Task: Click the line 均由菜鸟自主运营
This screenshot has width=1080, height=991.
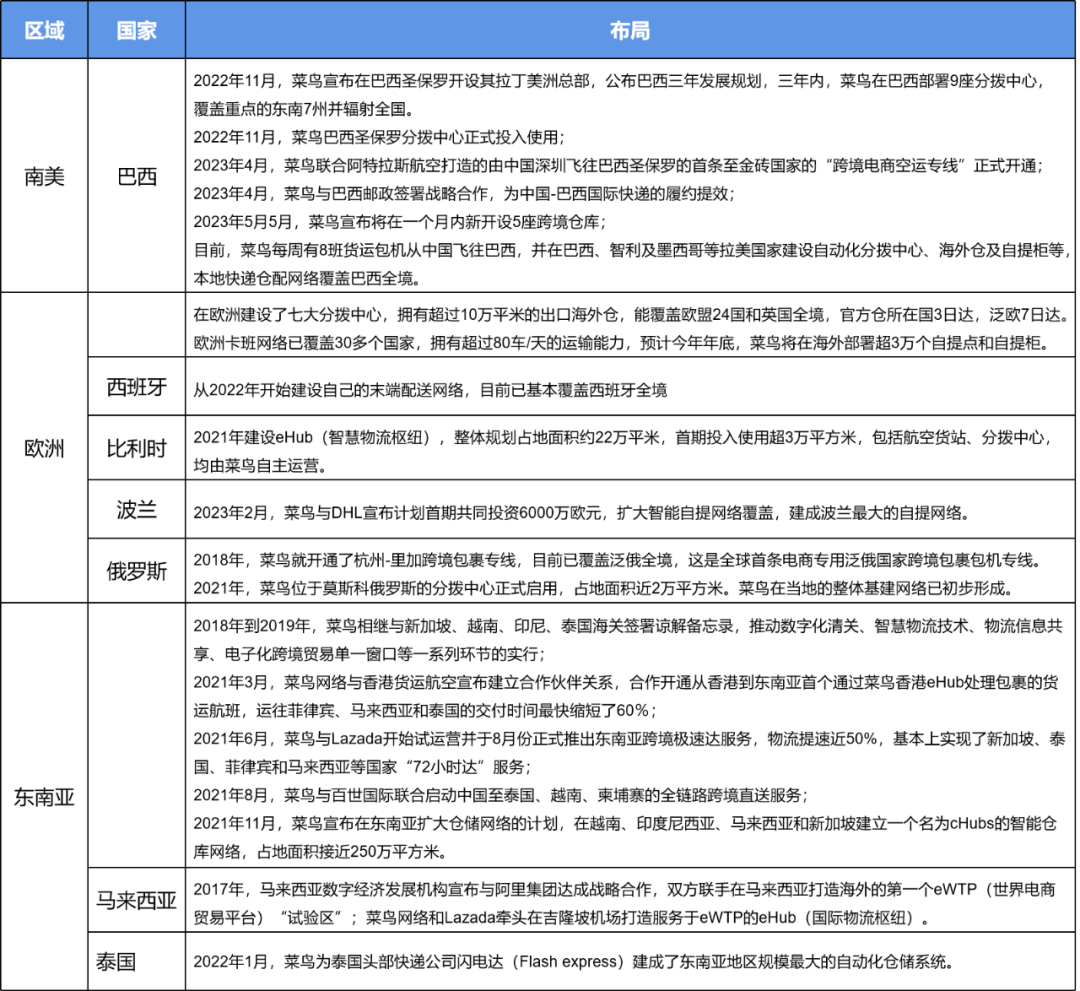Action: click(x=260, y=466)
